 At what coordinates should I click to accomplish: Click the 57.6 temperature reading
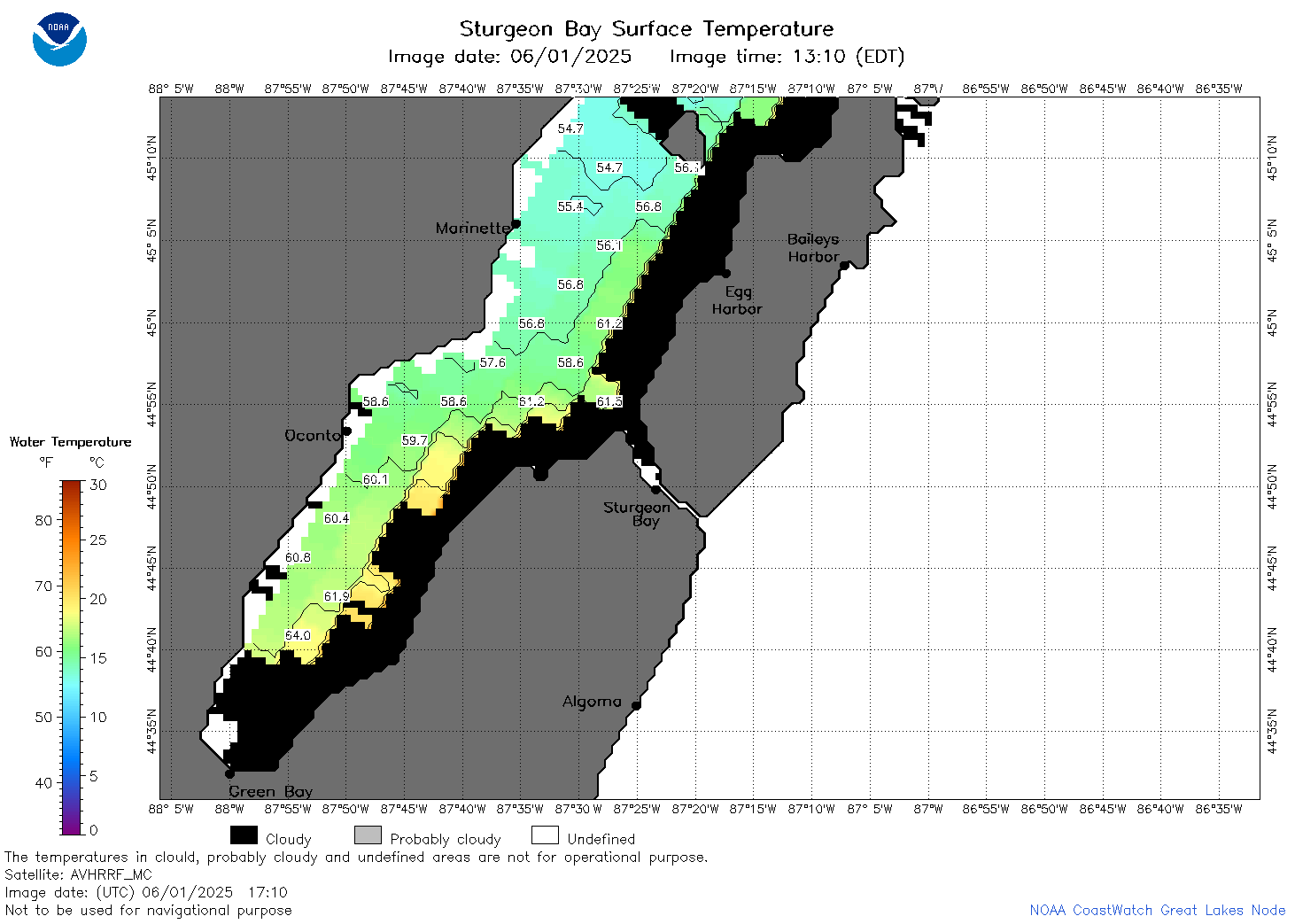492,362
